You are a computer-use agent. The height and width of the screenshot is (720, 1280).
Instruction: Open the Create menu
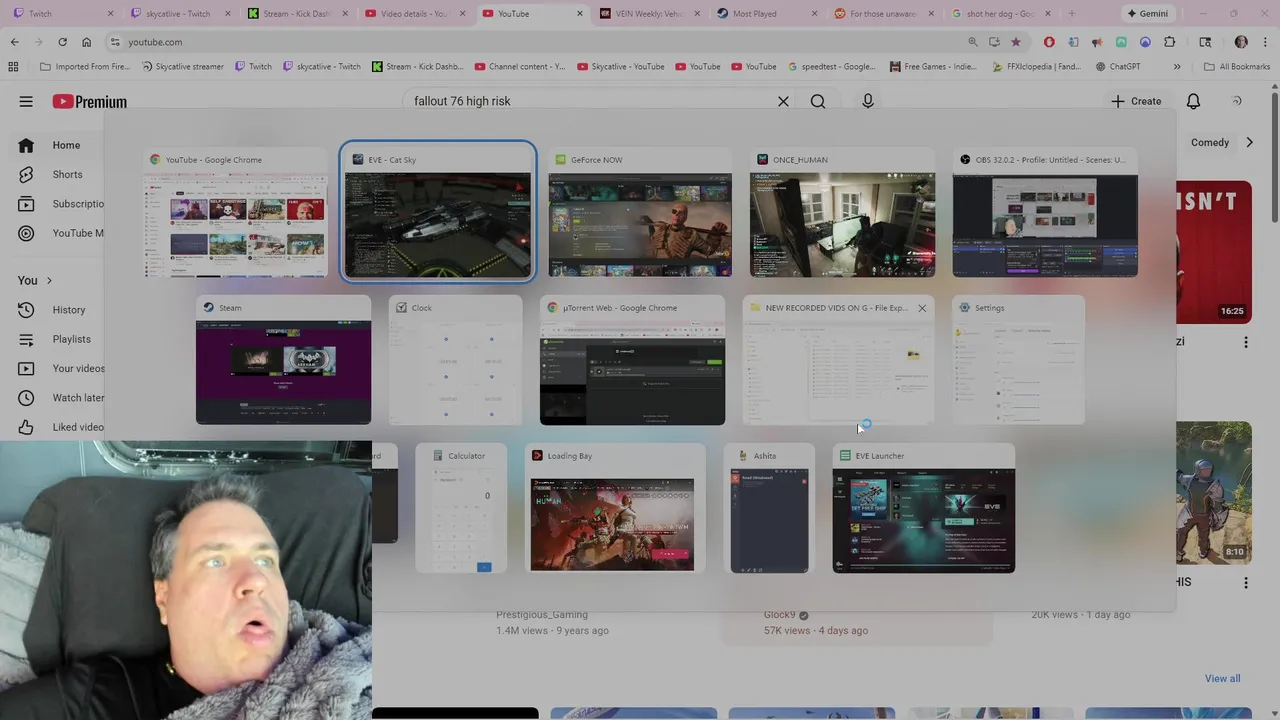[x=1136, y=101]
